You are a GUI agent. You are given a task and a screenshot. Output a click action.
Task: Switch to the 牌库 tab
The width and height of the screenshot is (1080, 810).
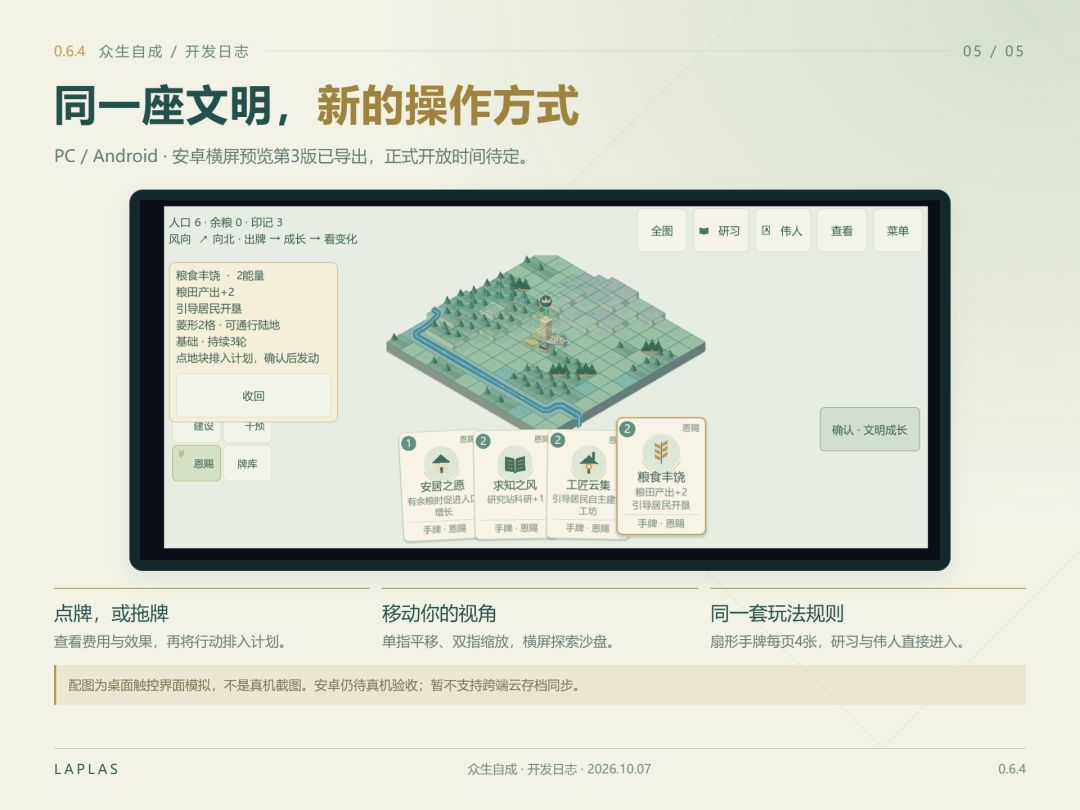pos(247,464)
